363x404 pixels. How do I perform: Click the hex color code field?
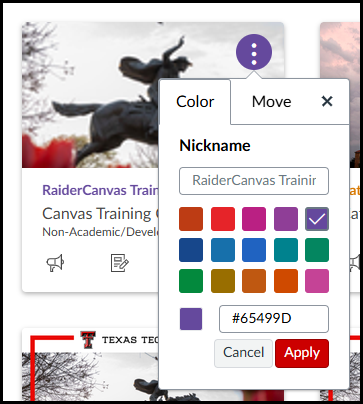point(274,319)
